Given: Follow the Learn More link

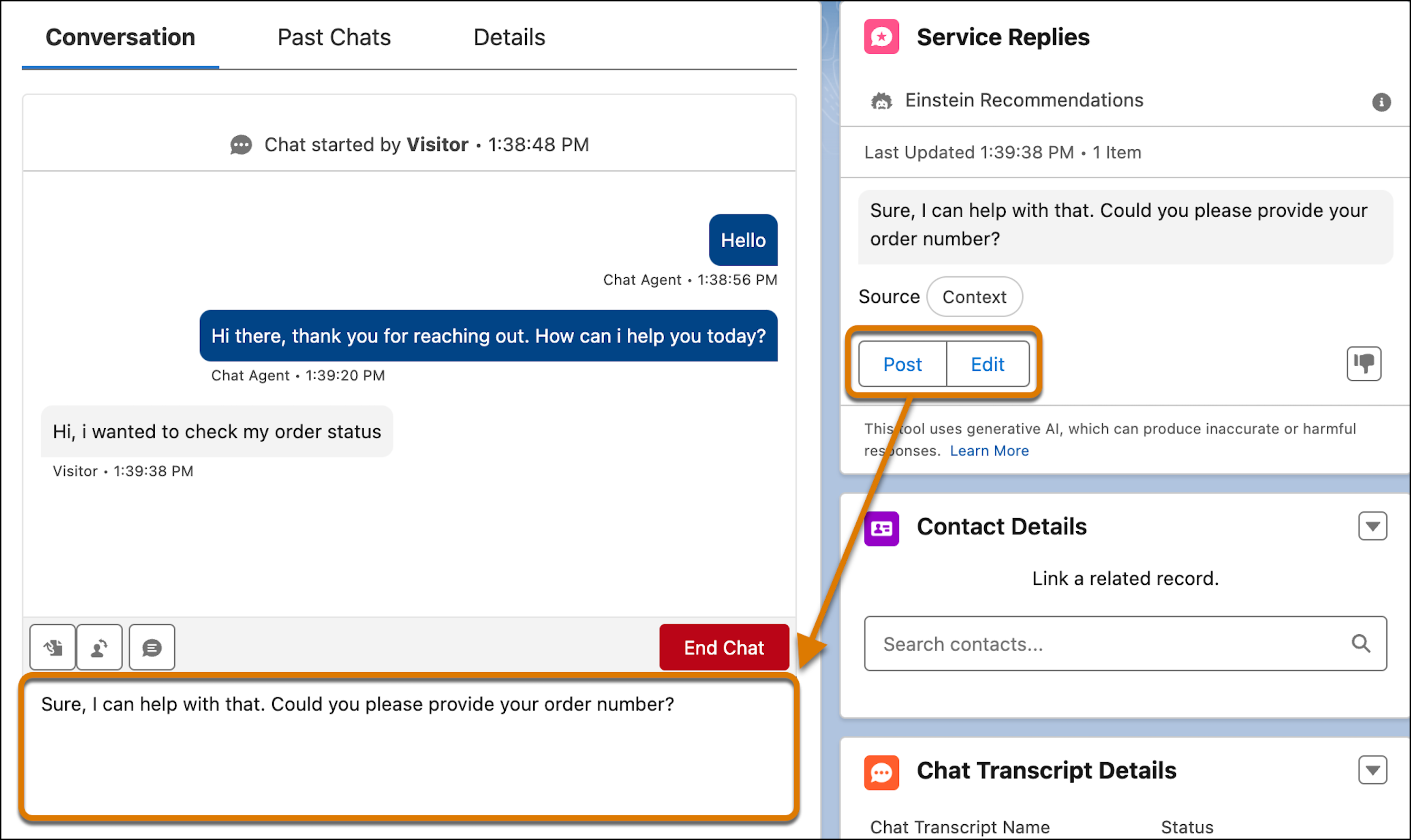Looking at the screenshot, I should [x=989, y=451].
